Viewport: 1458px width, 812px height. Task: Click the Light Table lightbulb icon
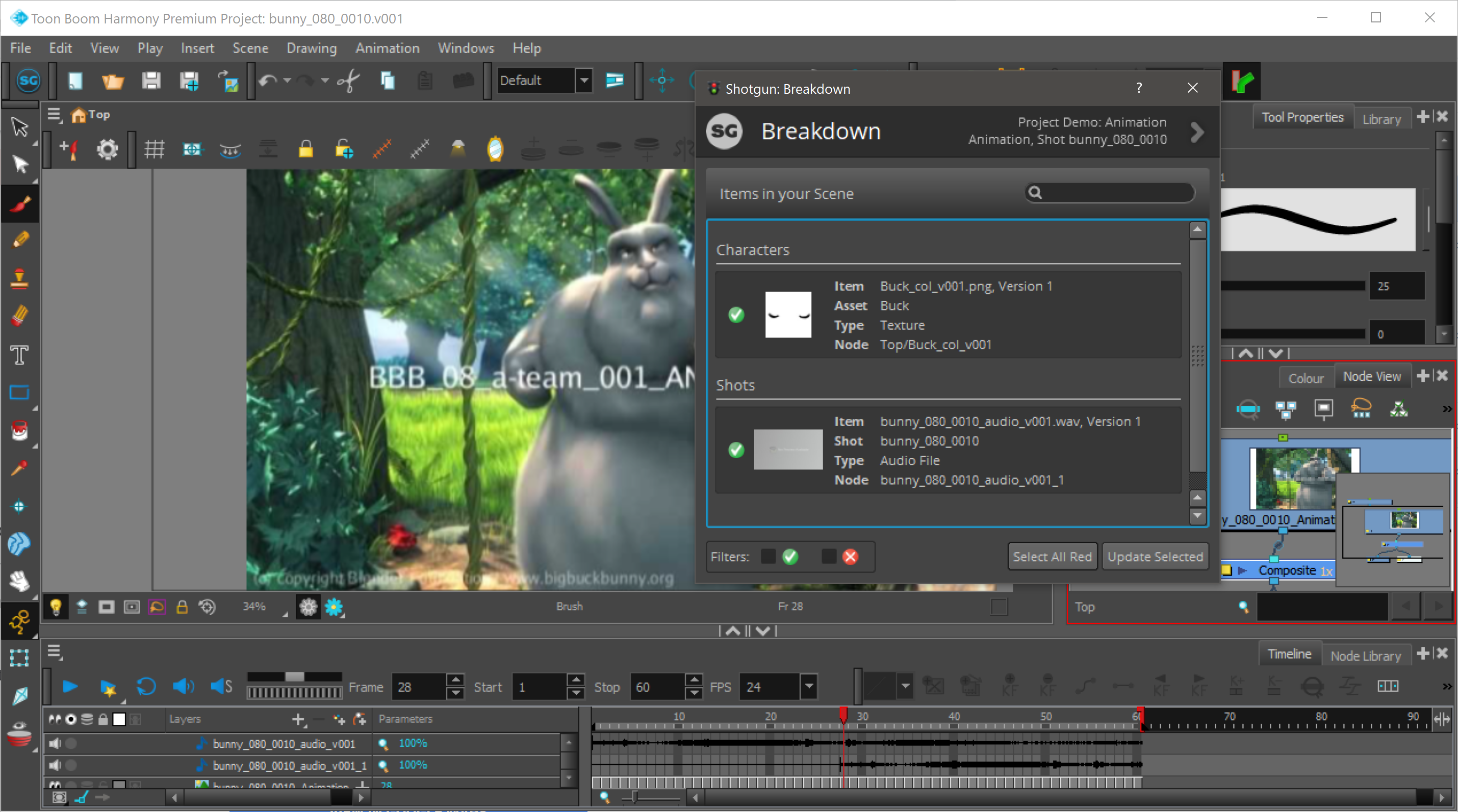(56, 607)
